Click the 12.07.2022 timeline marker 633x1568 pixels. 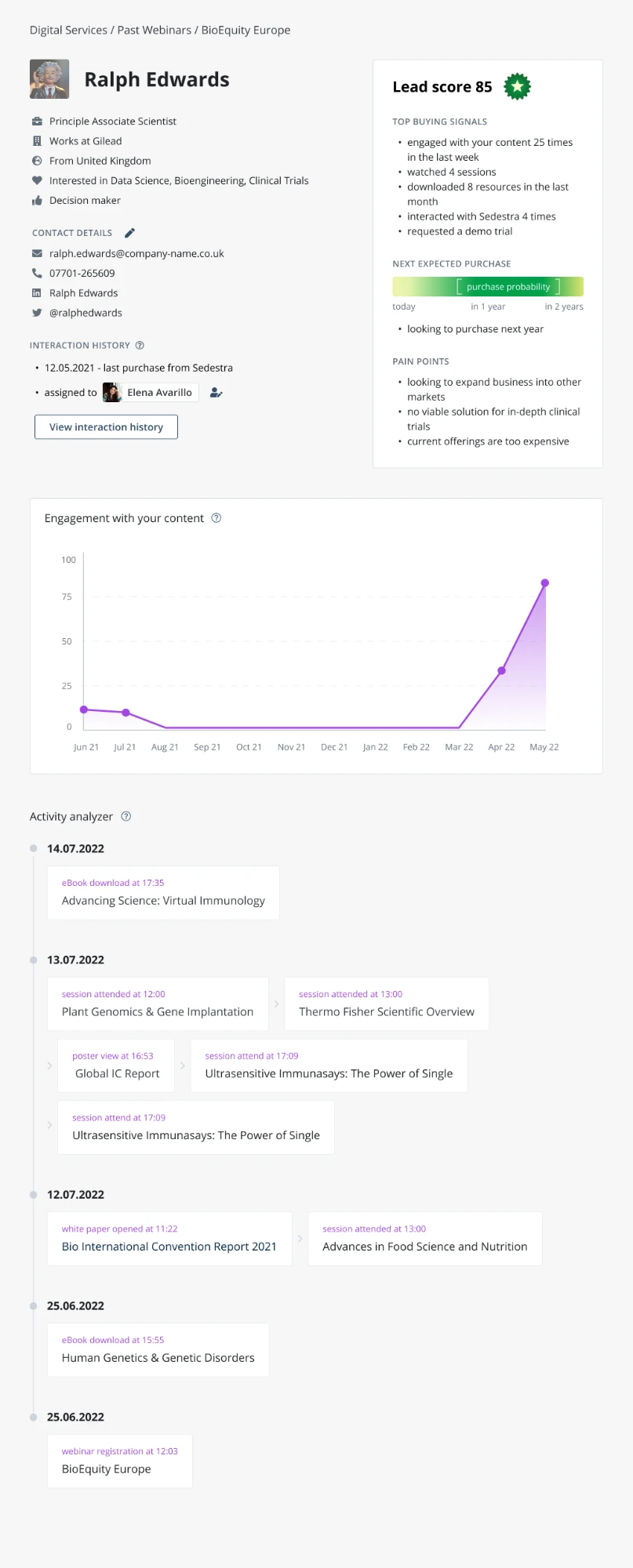point(33,1195)
